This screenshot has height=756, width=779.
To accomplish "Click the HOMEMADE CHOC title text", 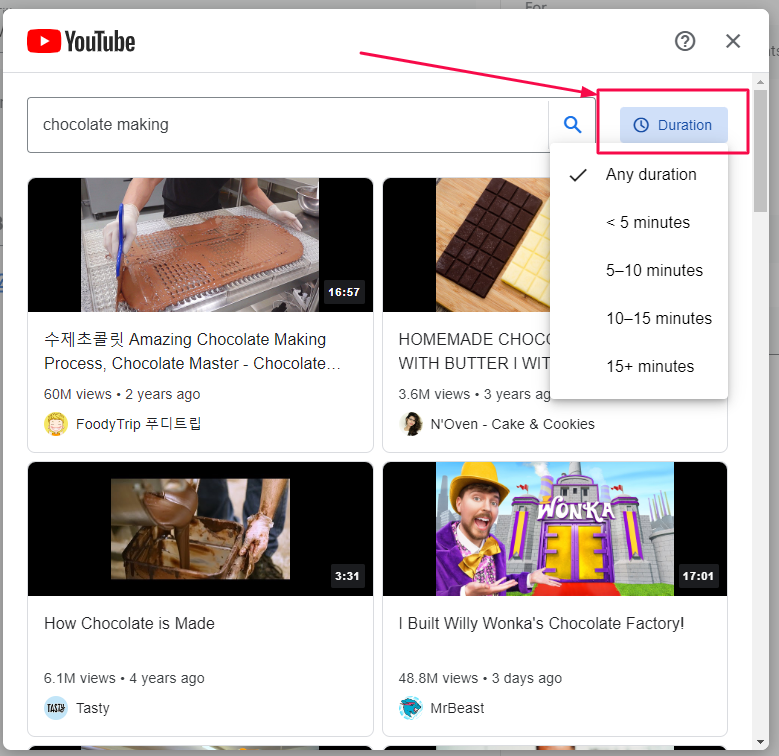I will point(474,352).
